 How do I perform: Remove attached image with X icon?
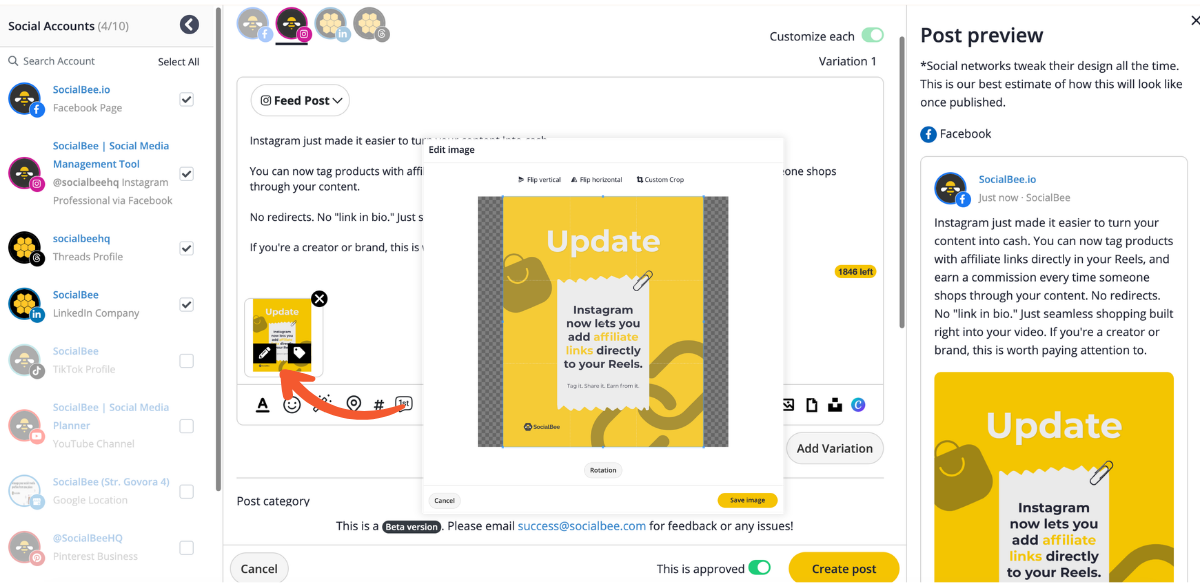(319, 298)
